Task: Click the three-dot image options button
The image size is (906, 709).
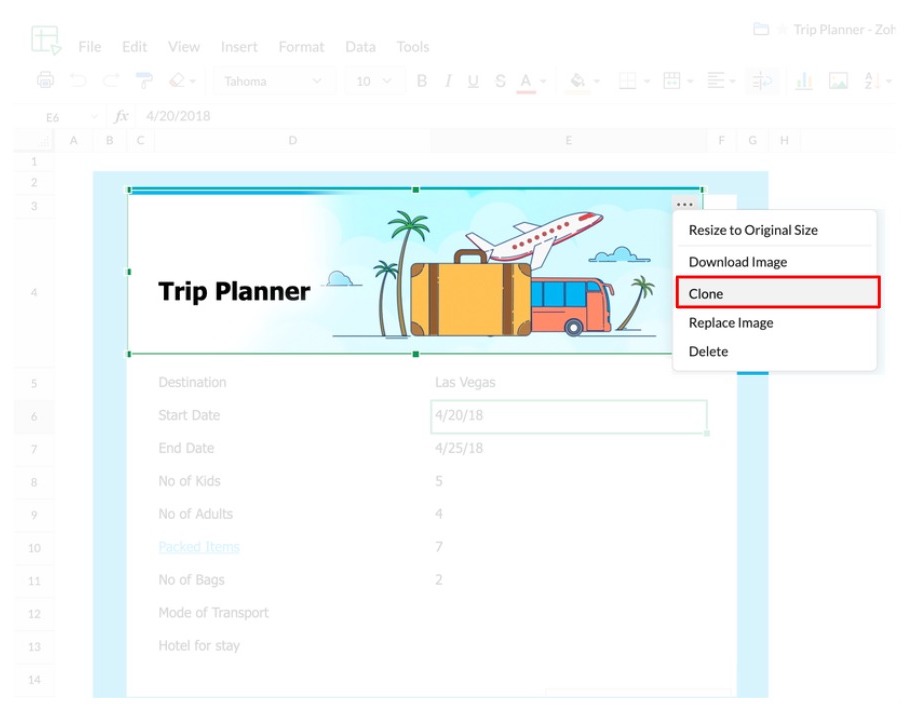Action: [x=685, y=204]
